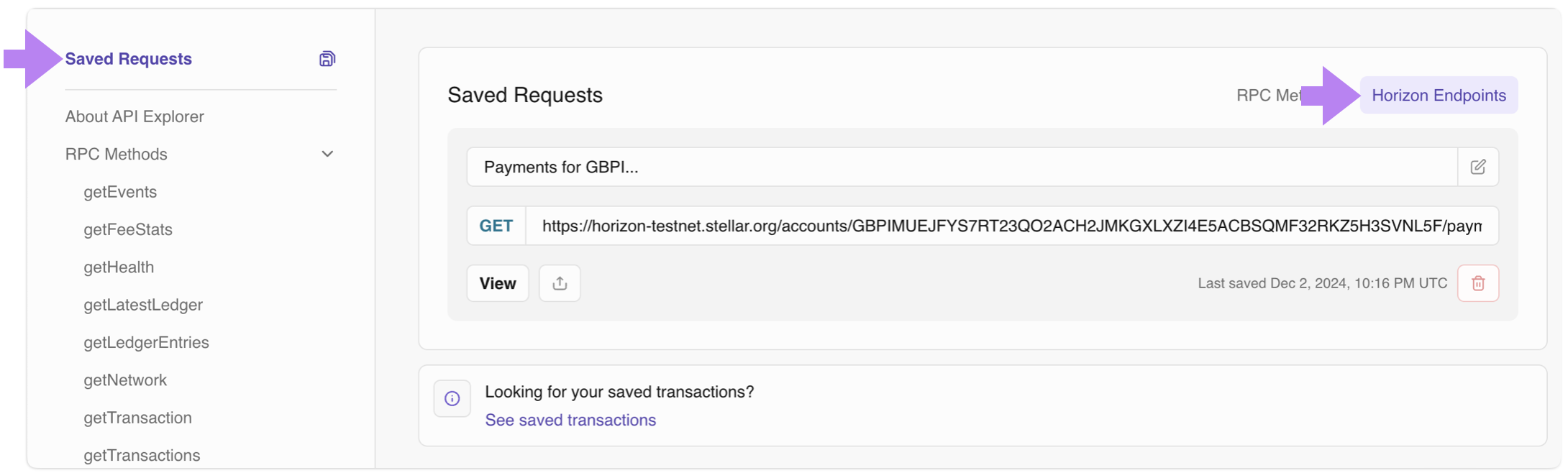
Task: Click the info icon beside saved transactions note
Action: [452, 398]
